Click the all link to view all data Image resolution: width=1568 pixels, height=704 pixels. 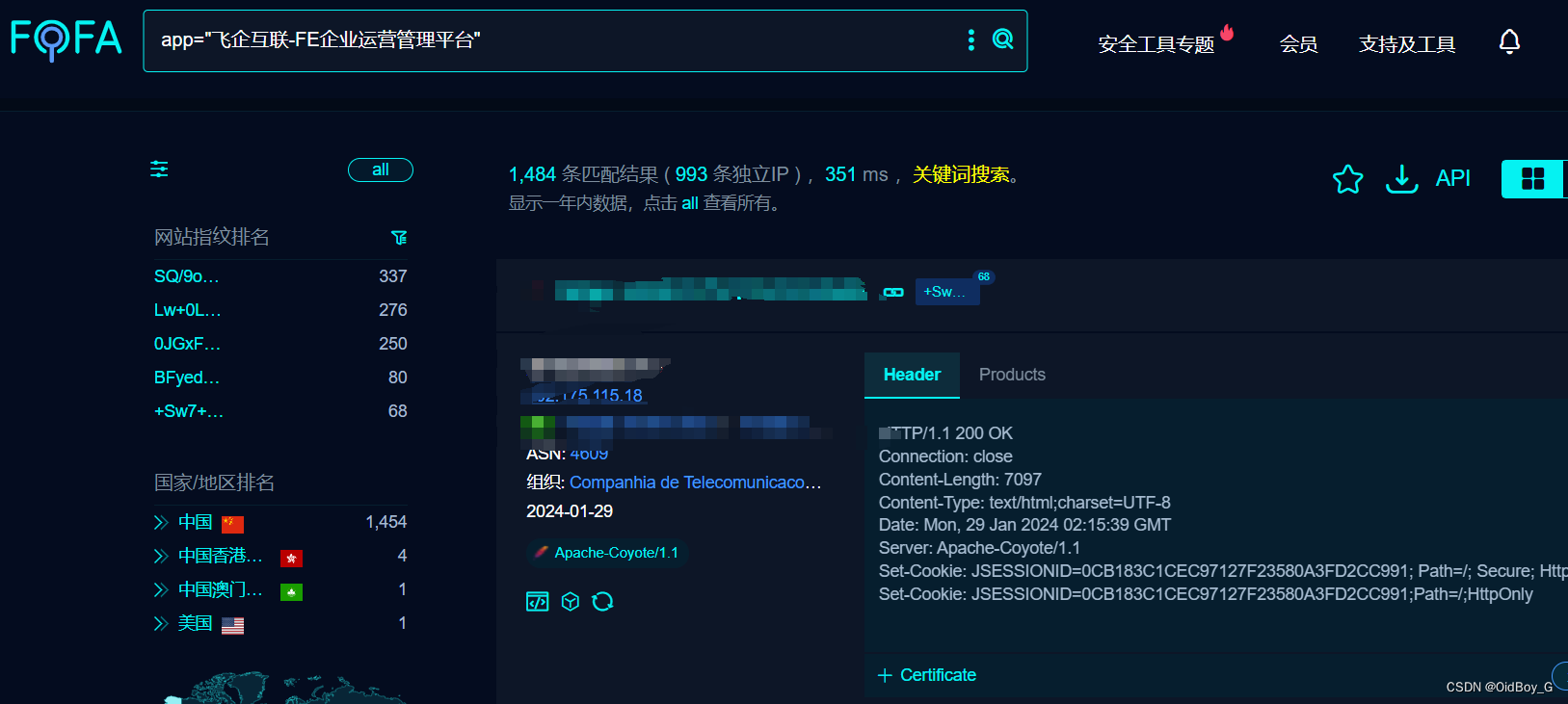pos(690,203)
